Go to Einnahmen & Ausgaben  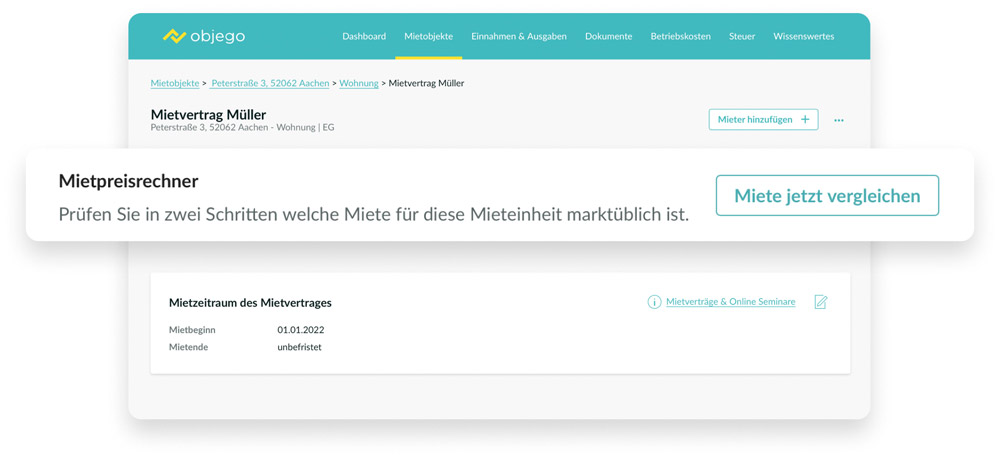[x=519, y=37]
